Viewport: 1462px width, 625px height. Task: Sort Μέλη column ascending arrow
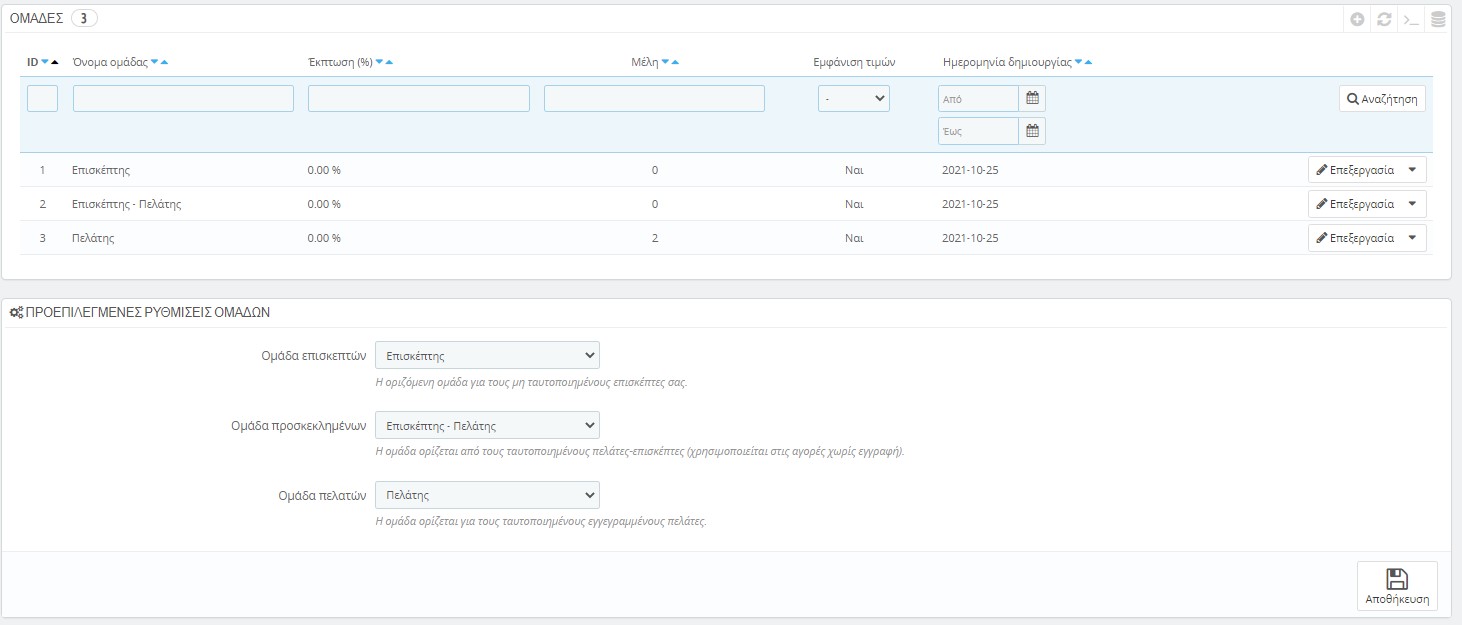[676, 62]
